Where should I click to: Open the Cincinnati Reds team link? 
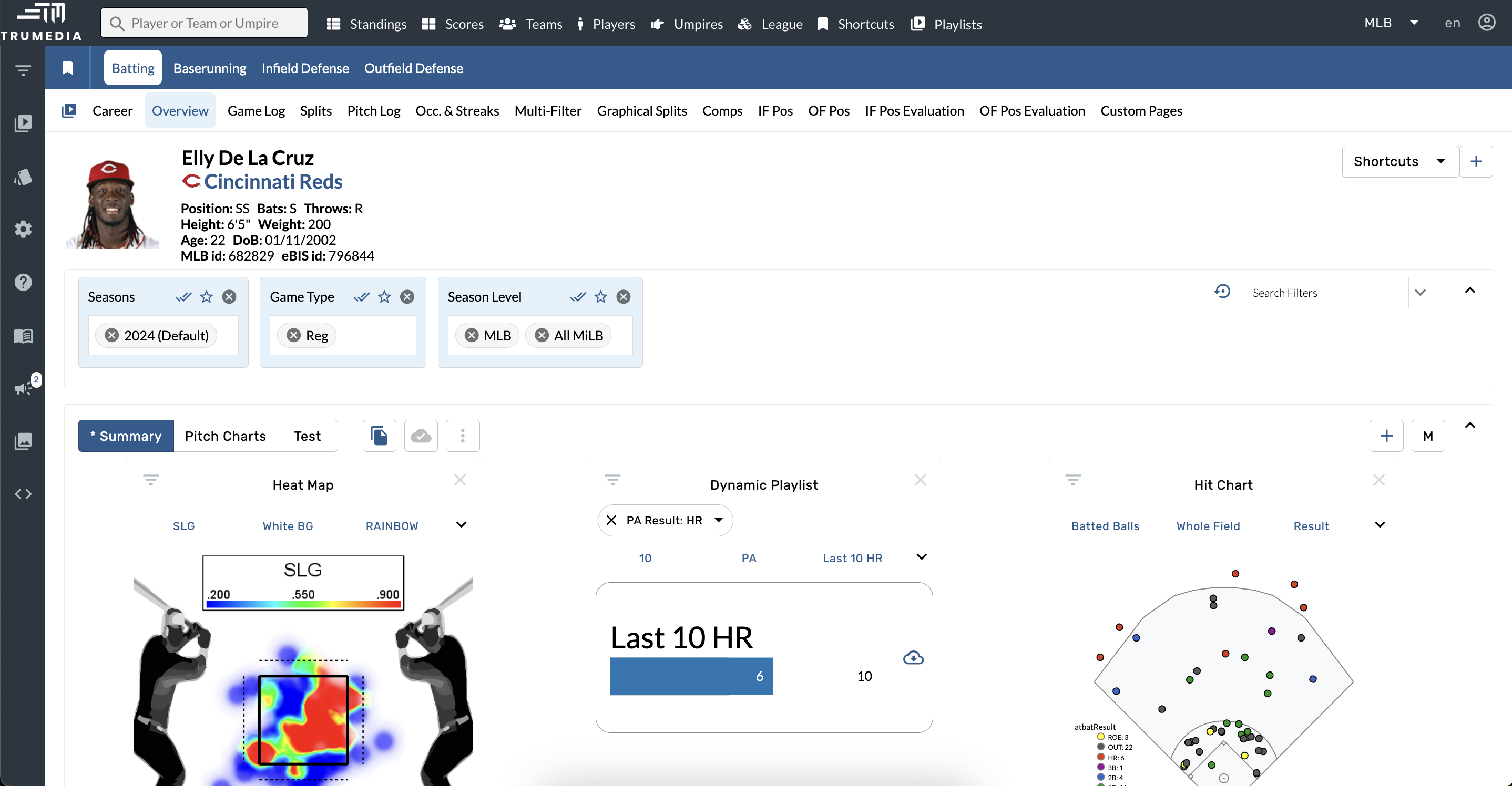[x=273, y=182]
